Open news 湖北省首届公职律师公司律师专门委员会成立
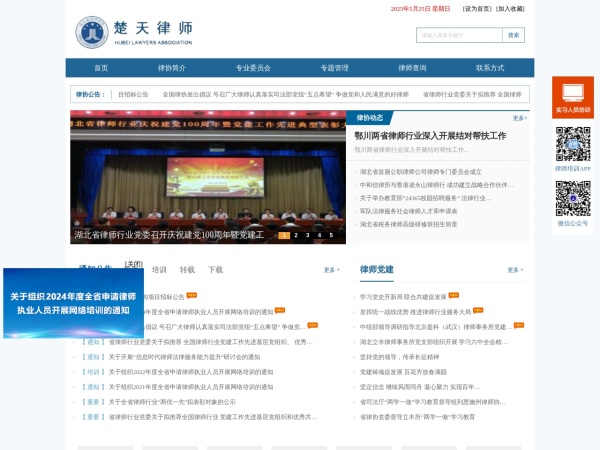Screen dimensions: 600x450 coord(421,172)
